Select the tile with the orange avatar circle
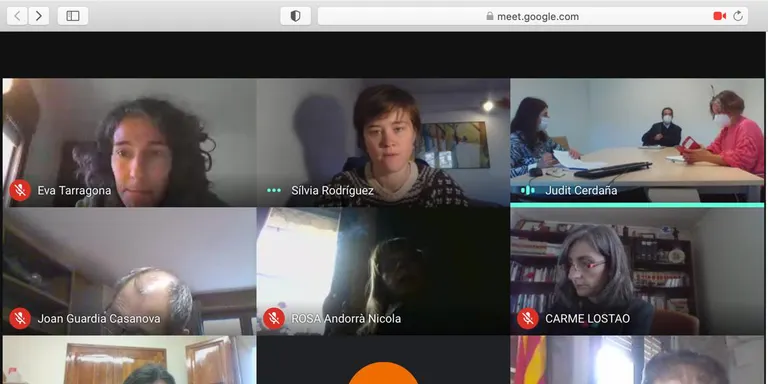 coord(383,360)
